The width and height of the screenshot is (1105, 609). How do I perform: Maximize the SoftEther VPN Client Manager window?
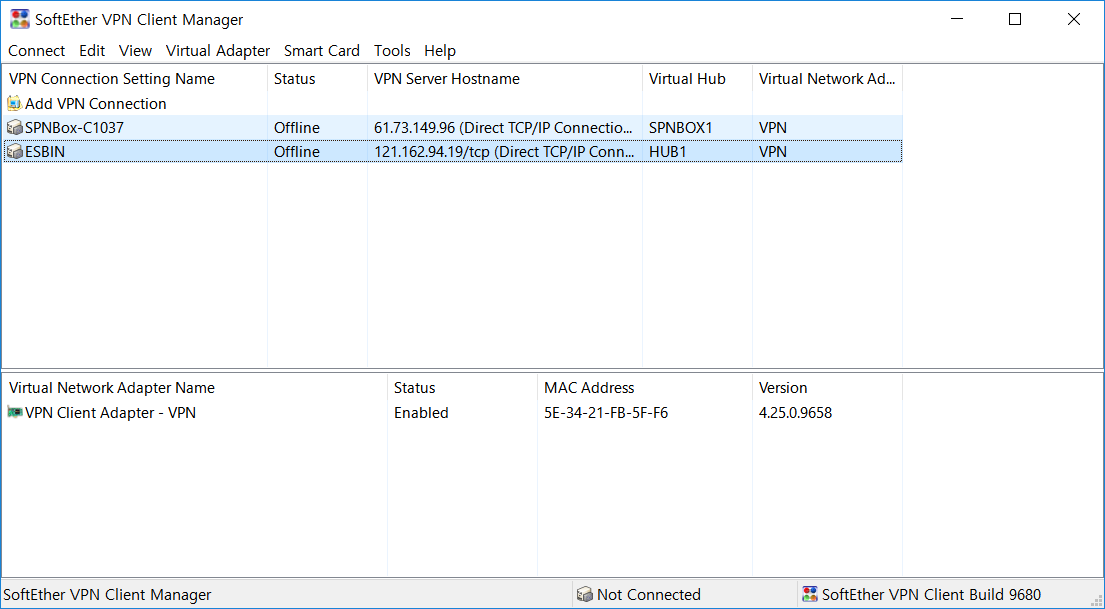tap(1015, 19)
